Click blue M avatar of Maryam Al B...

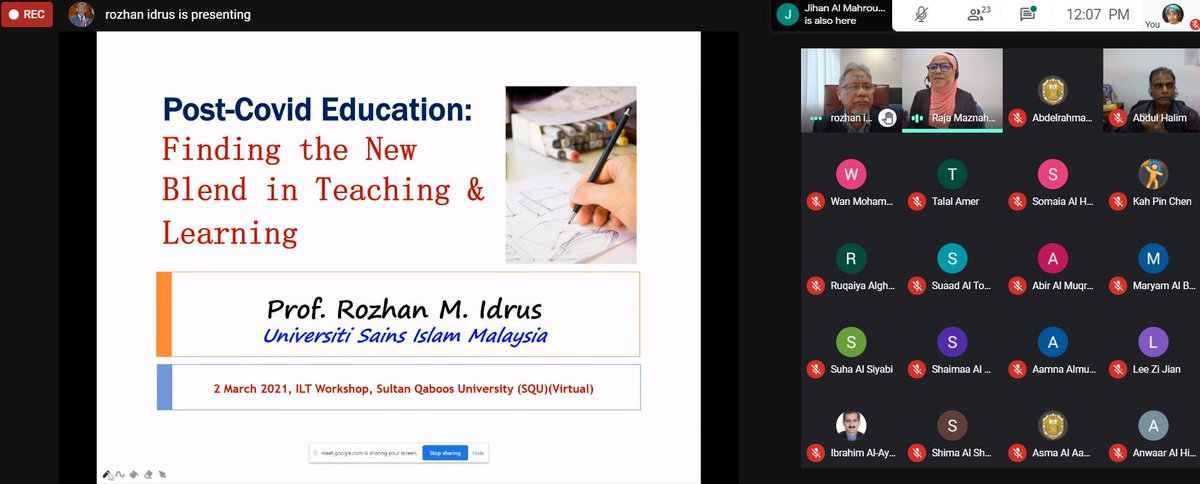click(1153, 258)
